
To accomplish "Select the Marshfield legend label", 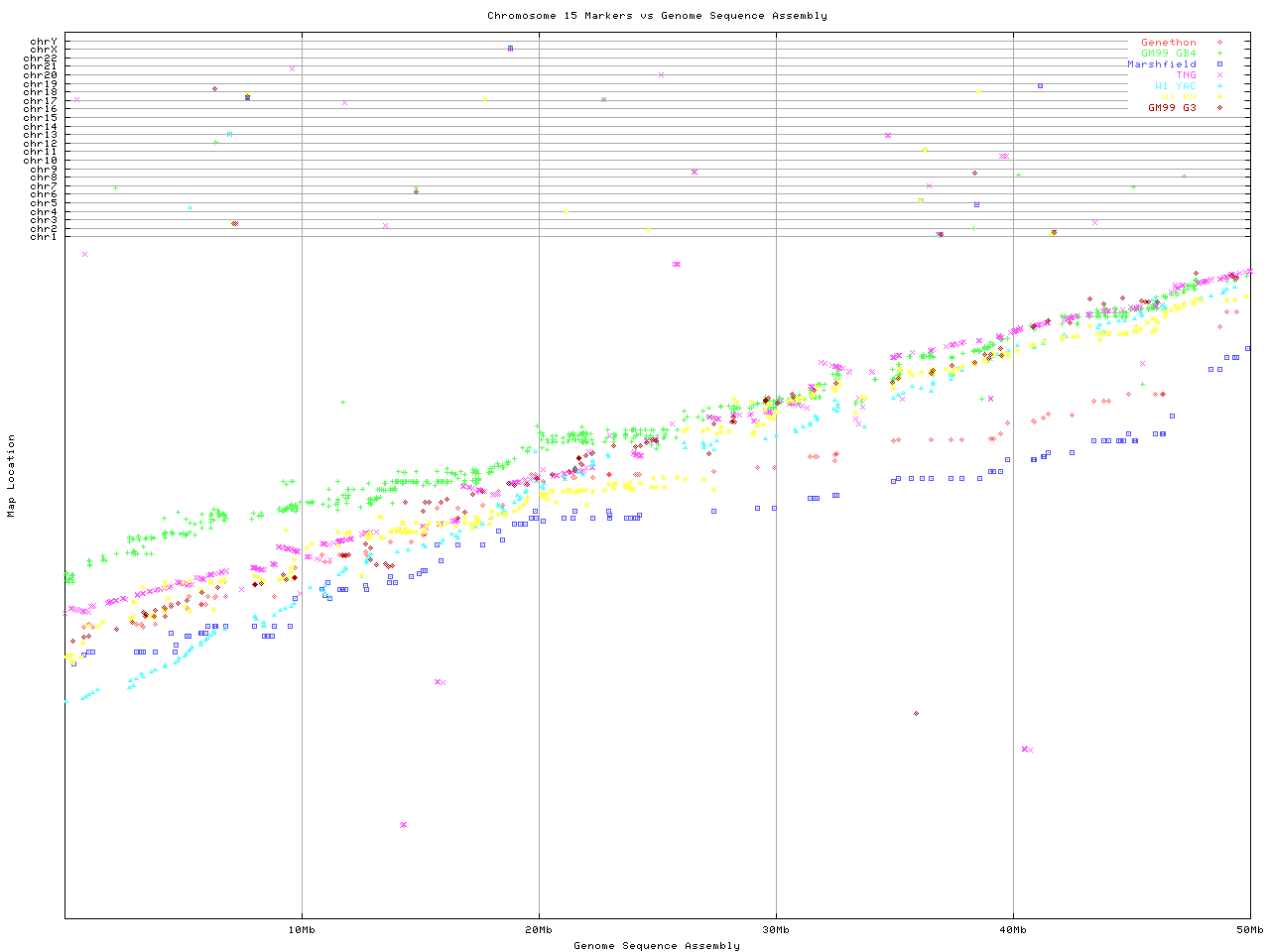I will (1161, 64).
